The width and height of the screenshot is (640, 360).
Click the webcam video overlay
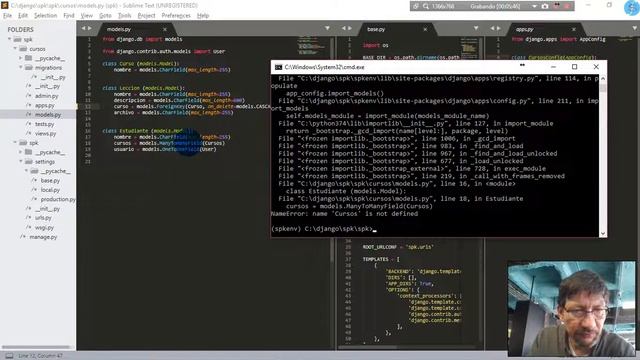[x=571, y=309]
